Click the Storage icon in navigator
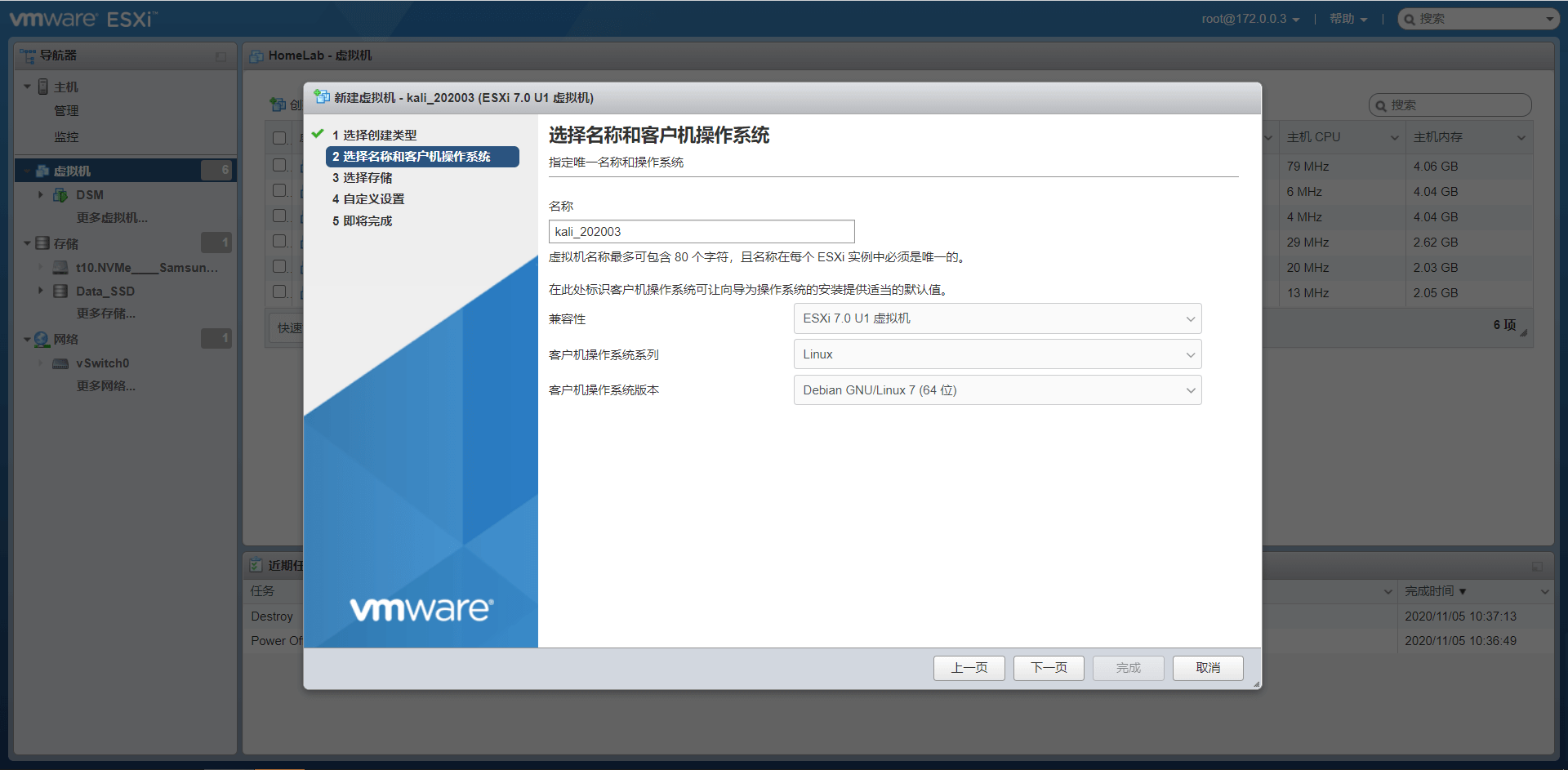 [43, 243]
